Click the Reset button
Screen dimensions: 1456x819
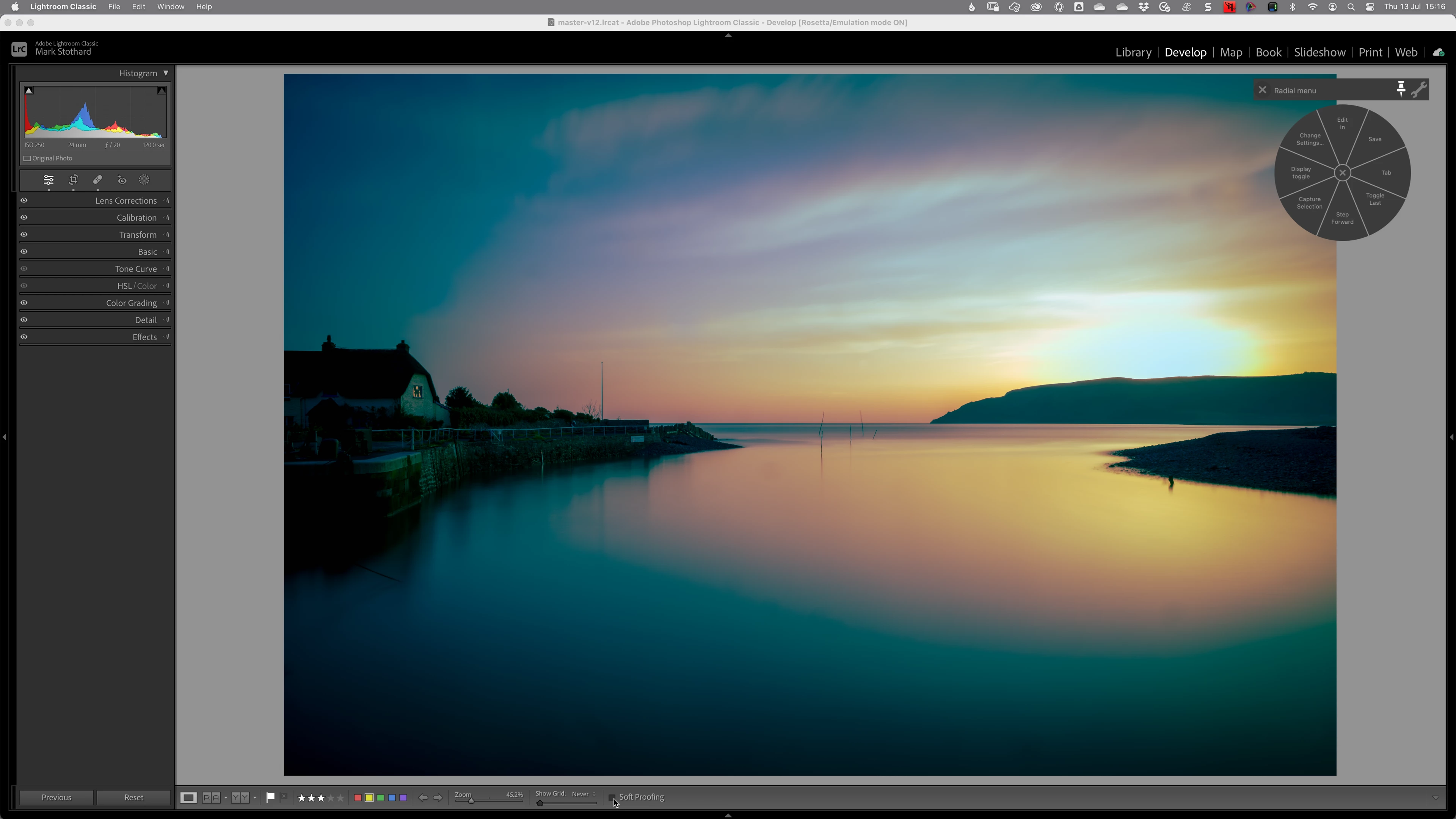(x=133, y=797)
